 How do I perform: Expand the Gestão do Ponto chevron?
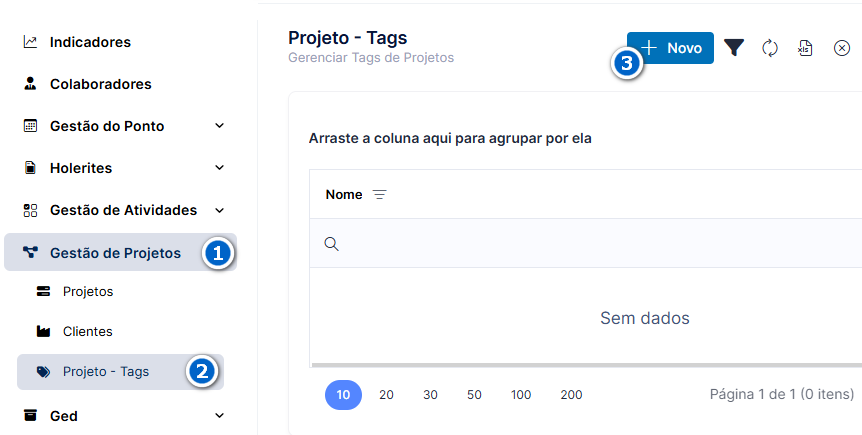click(x=219, y=126)
